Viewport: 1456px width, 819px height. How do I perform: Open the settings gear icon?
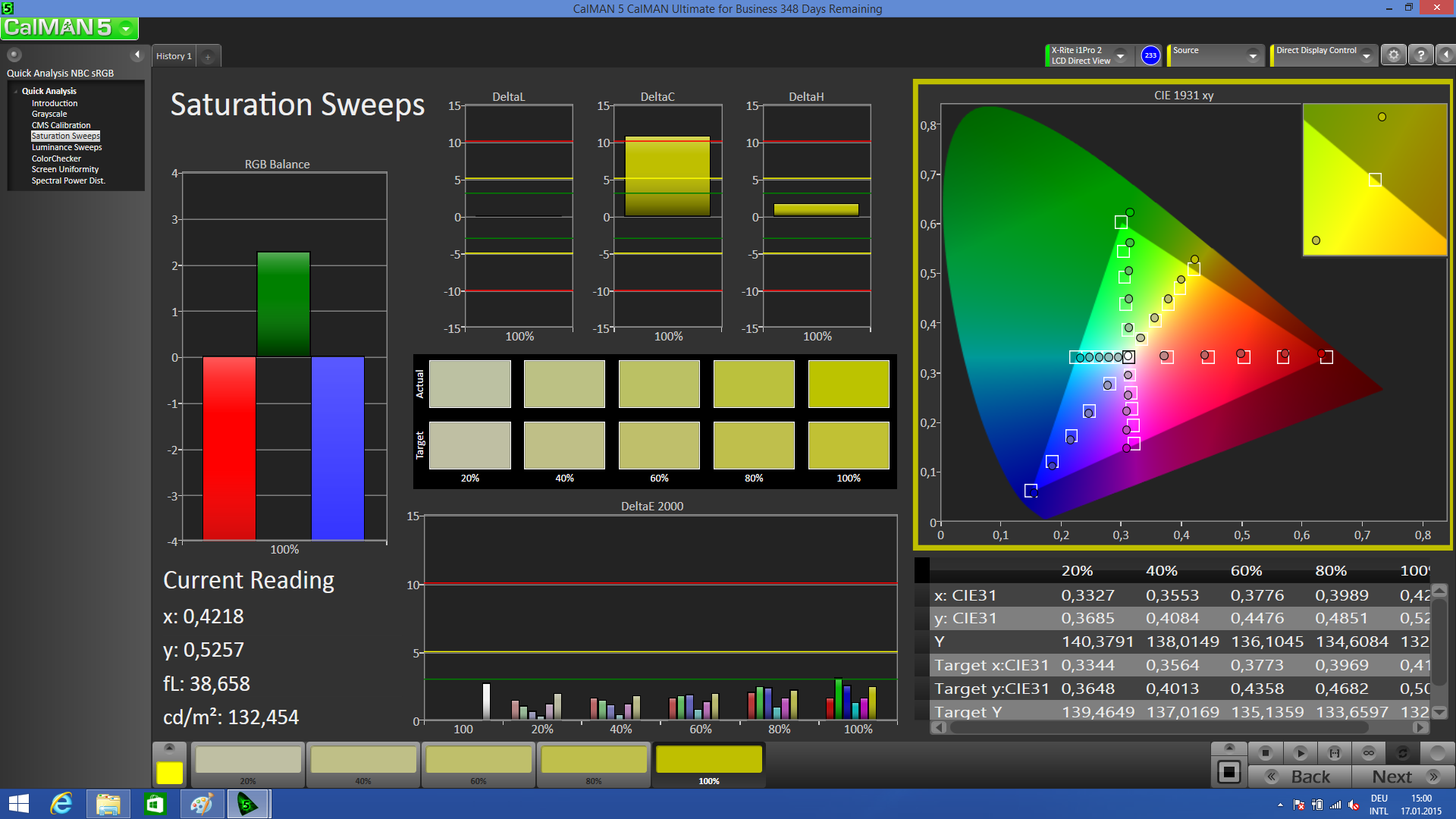(1393, 55)
